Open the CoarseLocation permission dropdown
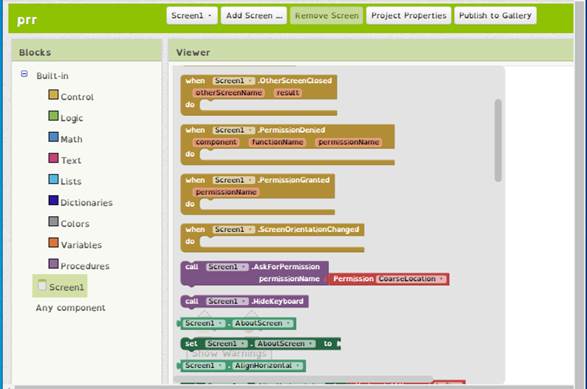 (411, 279)
